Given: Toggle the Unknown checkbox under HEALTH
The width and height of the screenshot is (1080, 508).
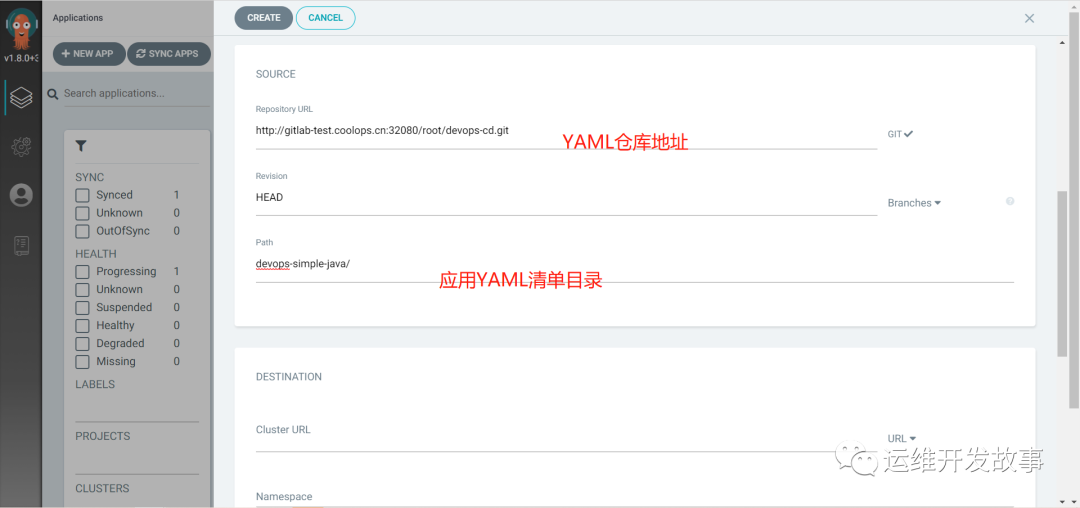Looking at the screenshot, I should coord(83,290).
